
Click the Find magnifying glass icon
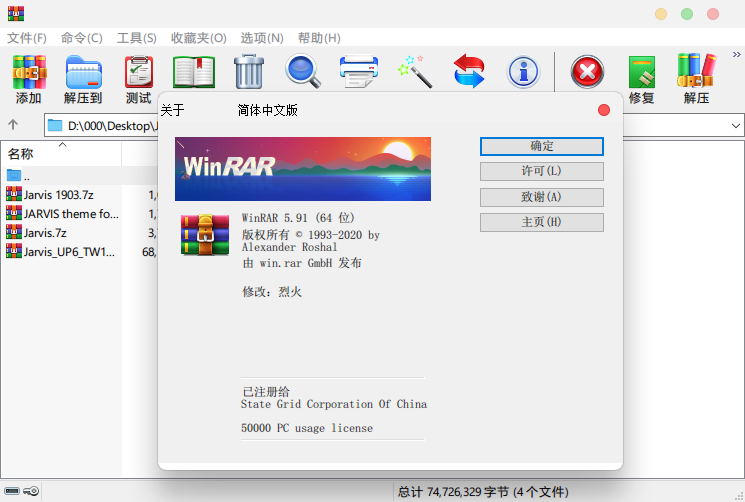pos(303,71)
